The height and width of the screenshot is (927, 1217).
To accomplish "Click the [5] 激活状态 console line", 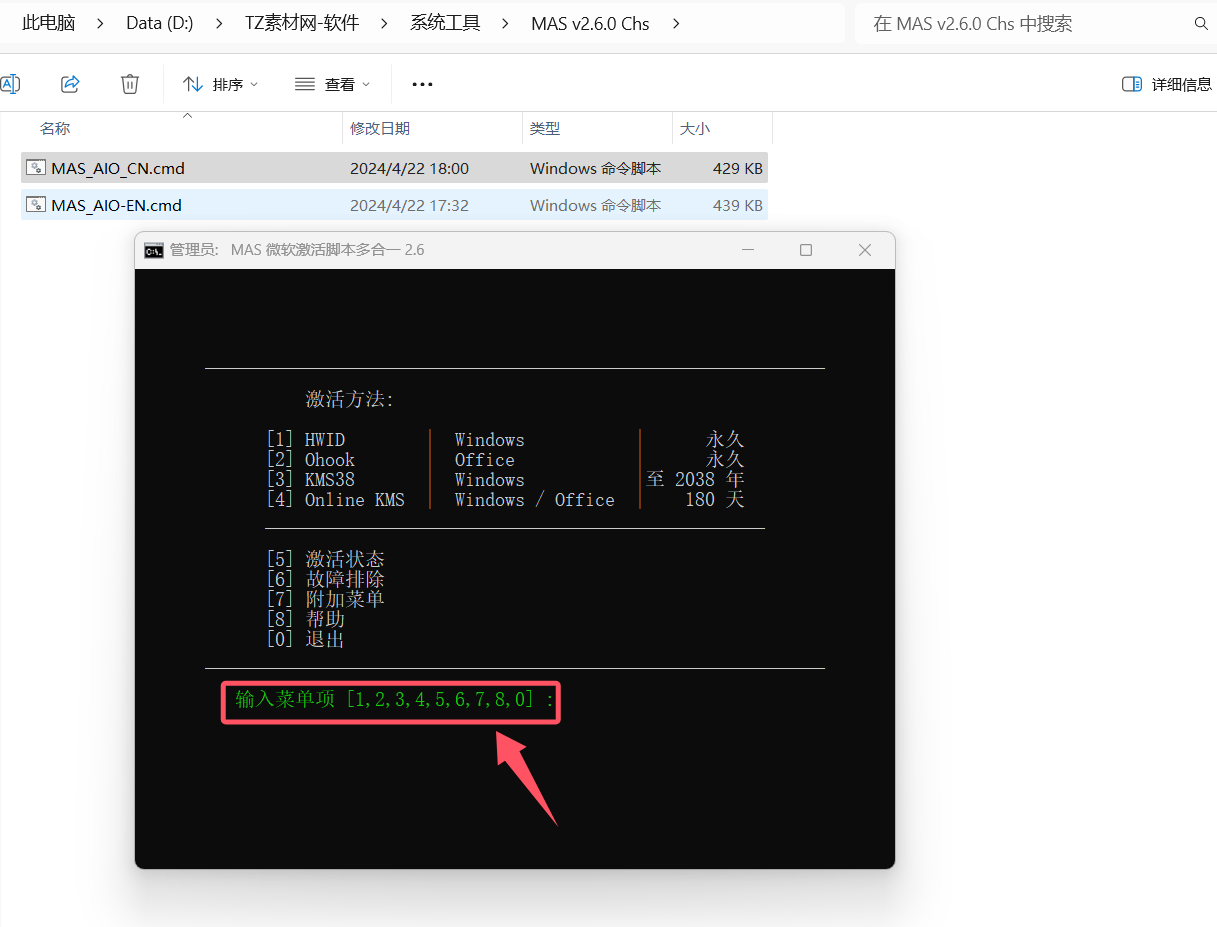I will (x=325, y=559).
